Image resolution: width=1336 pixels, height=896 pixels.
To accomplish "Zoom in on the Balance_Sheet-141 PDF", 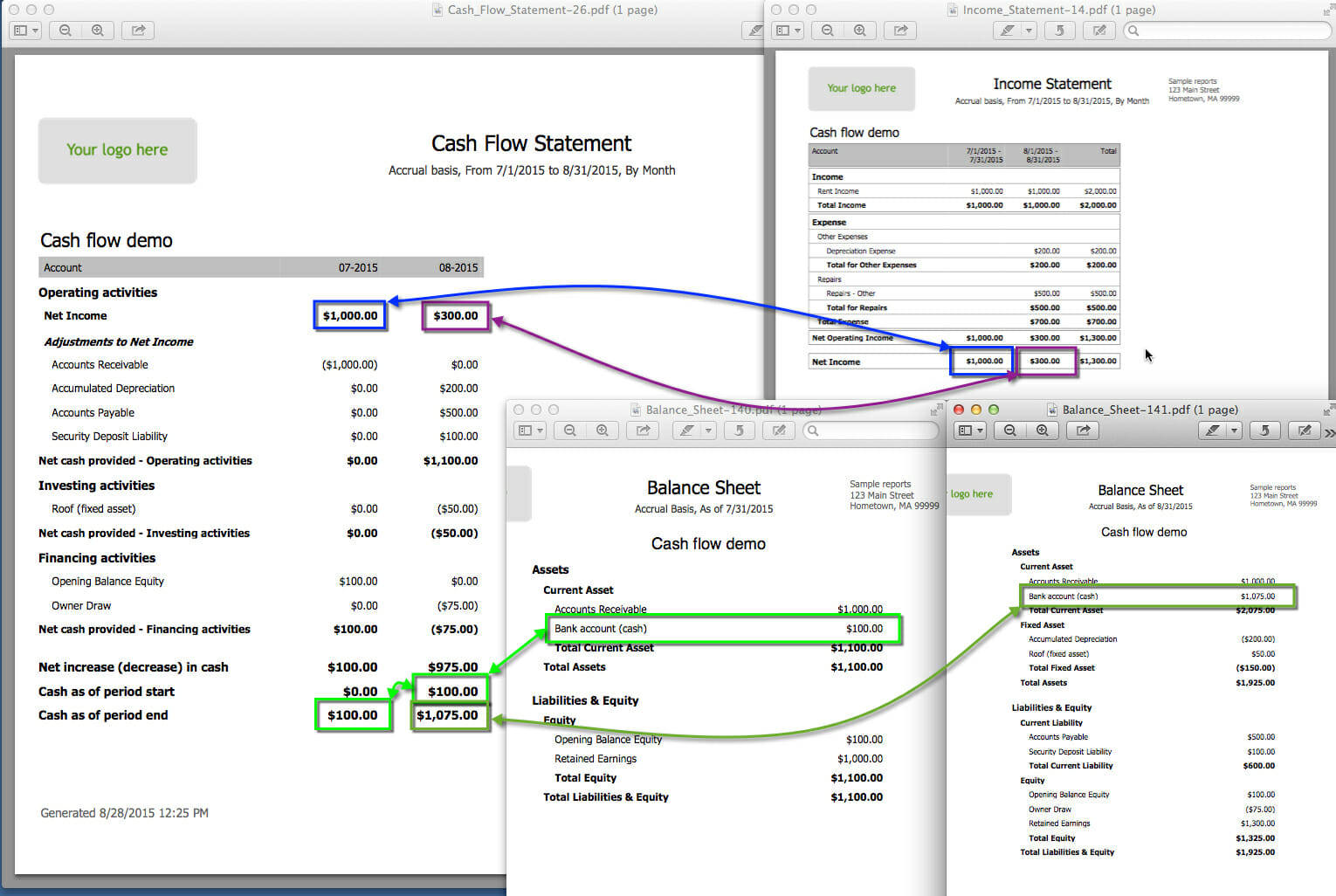I will [1043, 430].
